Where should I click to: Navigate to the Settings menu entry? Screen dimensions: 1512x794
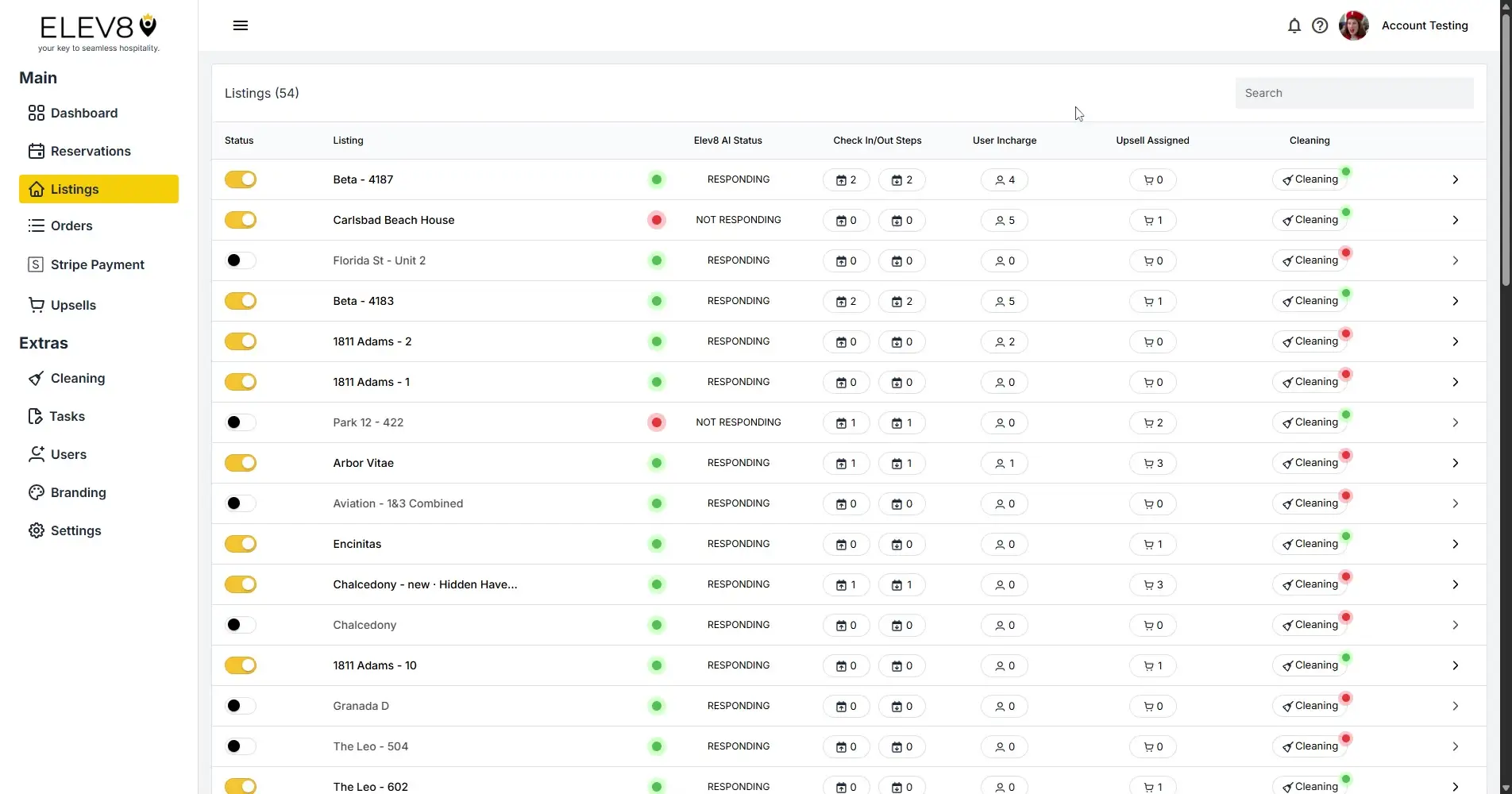click(x=75, y=530)
